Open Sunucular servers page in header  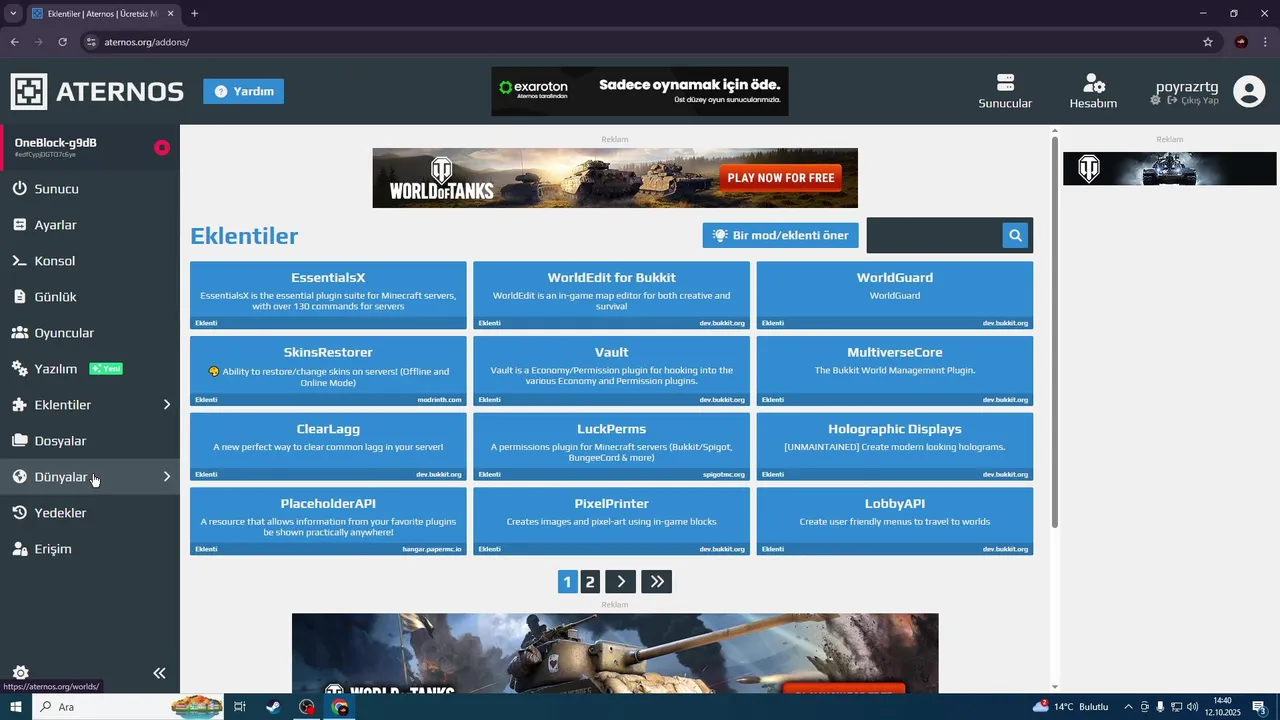(x=1005, y=91)
